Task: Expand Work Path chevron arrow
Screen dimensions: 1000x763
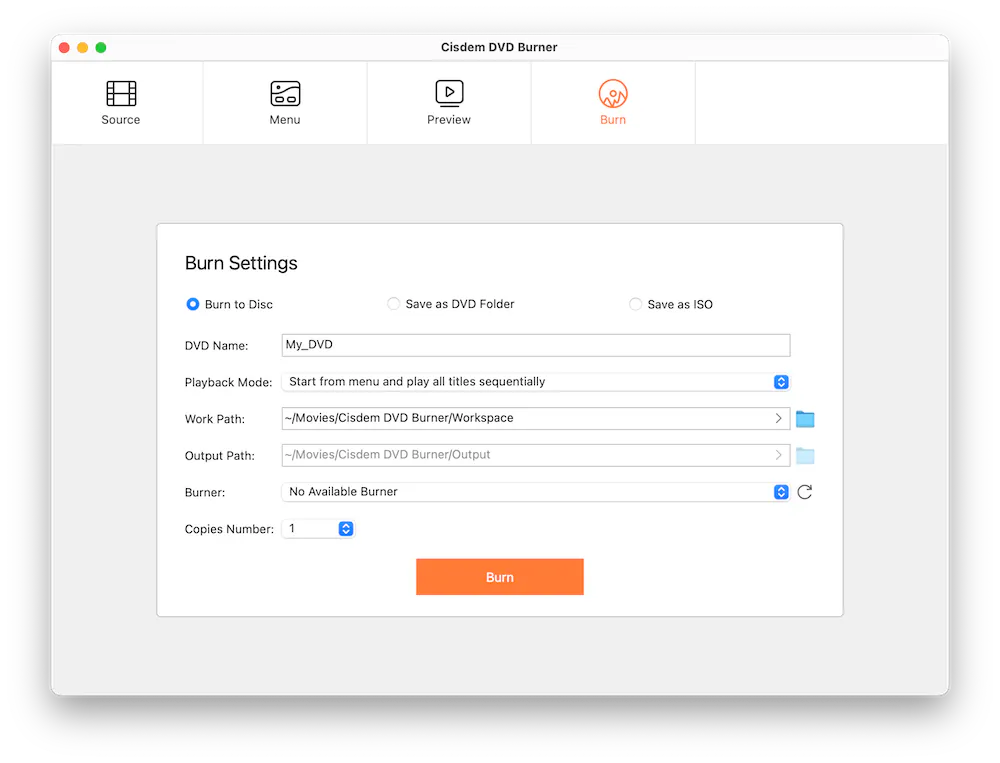Action: click(x=778, y=419)
